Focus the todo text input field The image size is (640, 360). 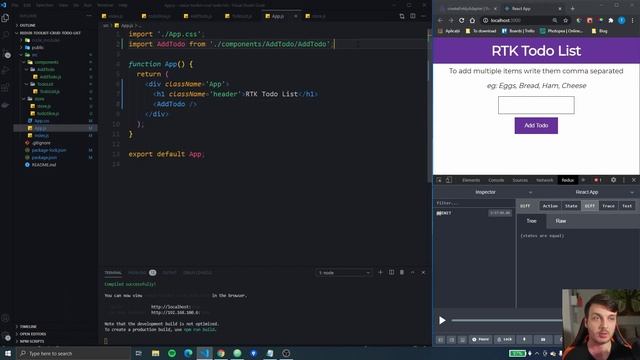(536, 105)
